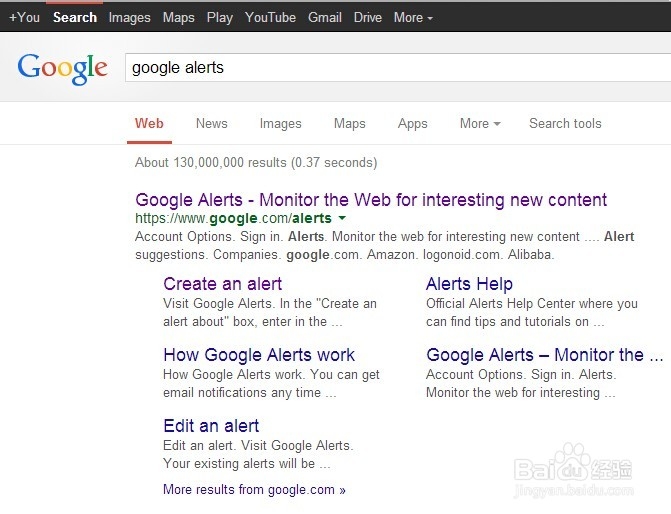The image size is (671, 514).
Task: Open the +You link in top bar
Action: click(x=24, y=18)
